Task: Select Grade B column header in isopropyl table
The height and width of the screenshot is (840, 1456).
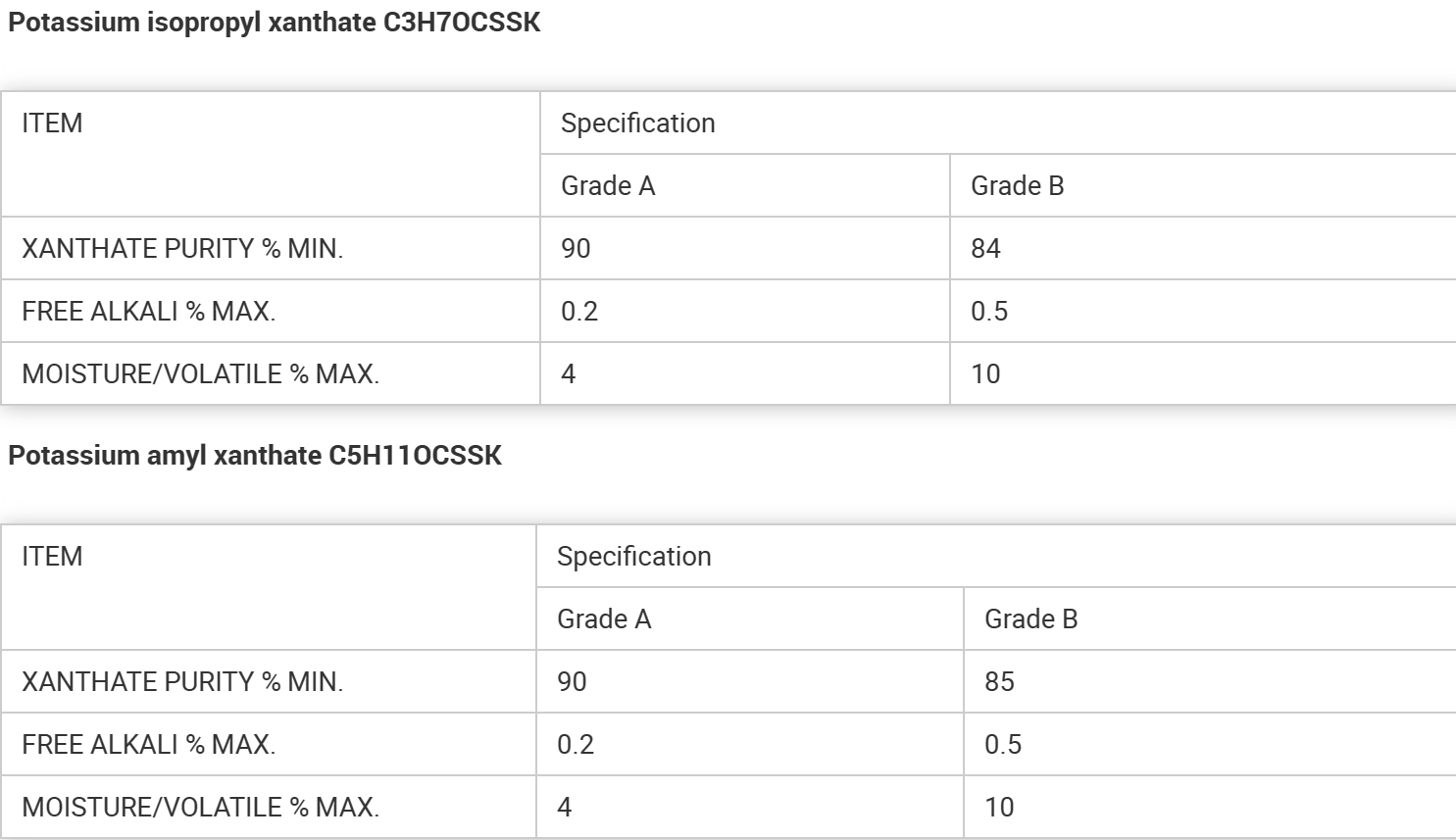Action: (x=1017, y=186)
